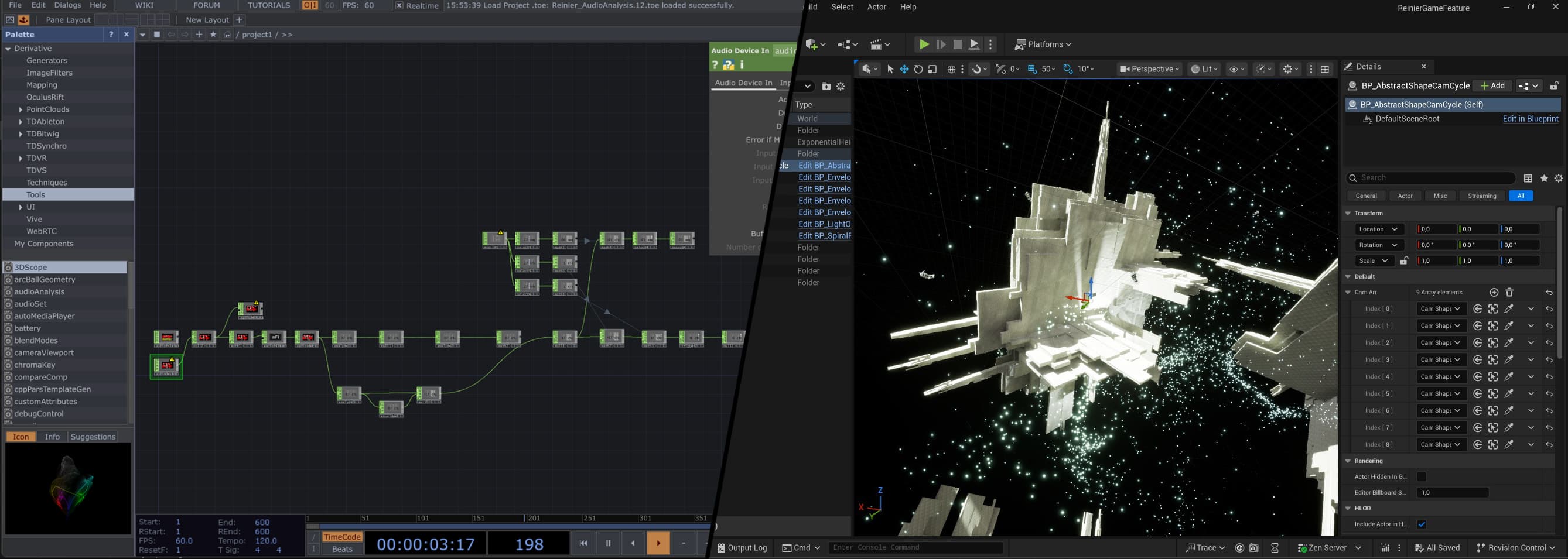Image resolution: width=1568 pixels, height=559 pixels.
Task: Empty the Cam Arr array with the trash icon
Action: (x=1509, y=293)
